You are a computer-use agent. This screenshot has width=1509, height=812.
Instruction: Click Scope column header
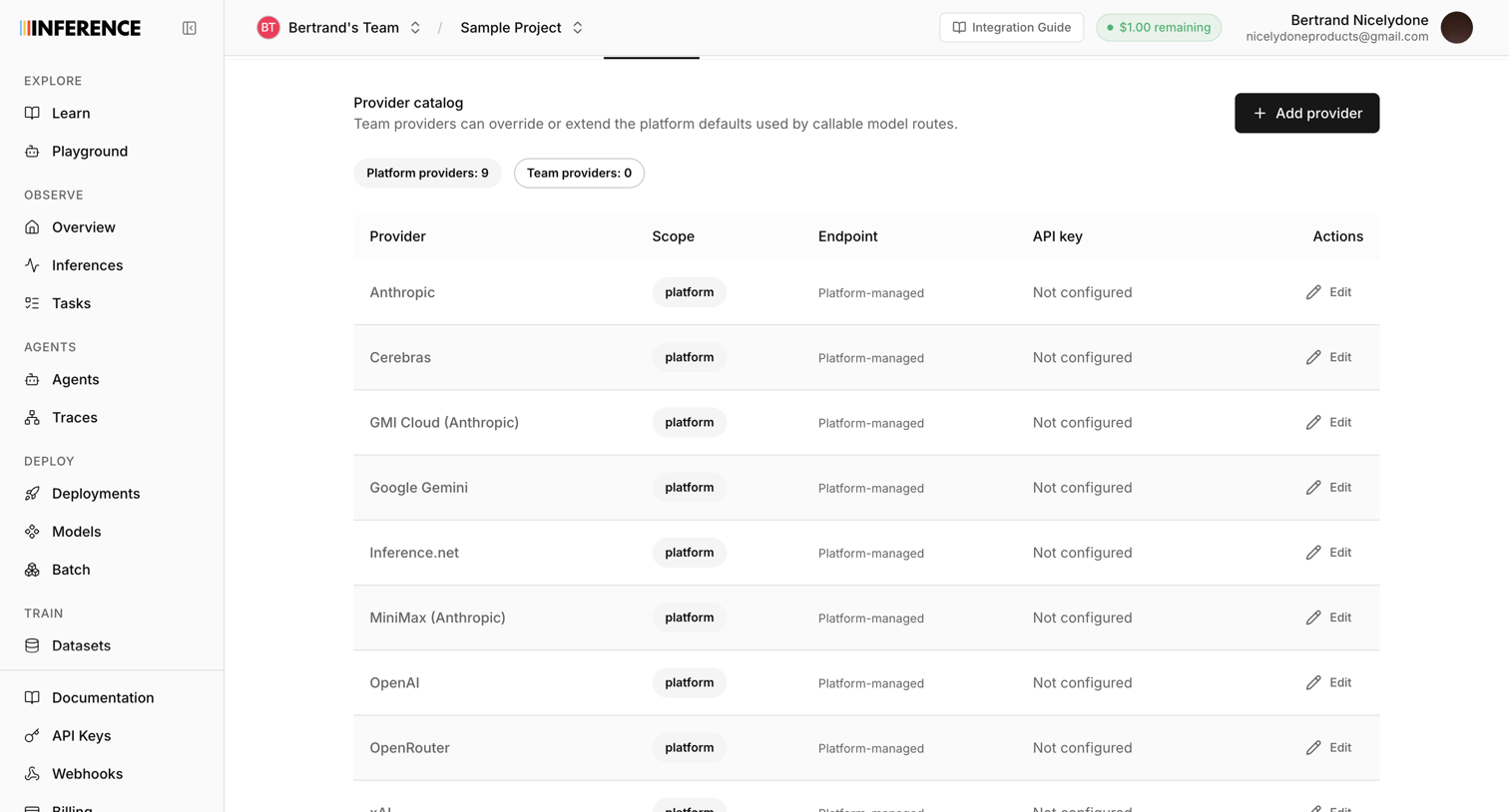[673, 236]
